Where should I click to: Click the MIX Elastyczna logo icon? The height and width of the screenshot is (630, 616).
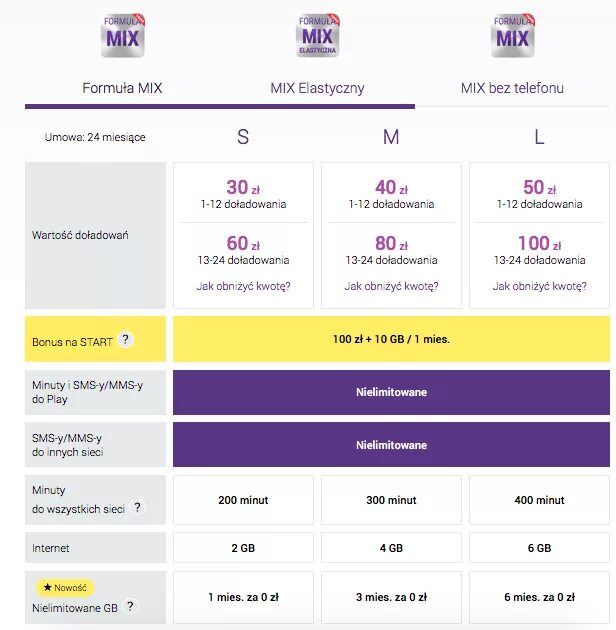317,35
